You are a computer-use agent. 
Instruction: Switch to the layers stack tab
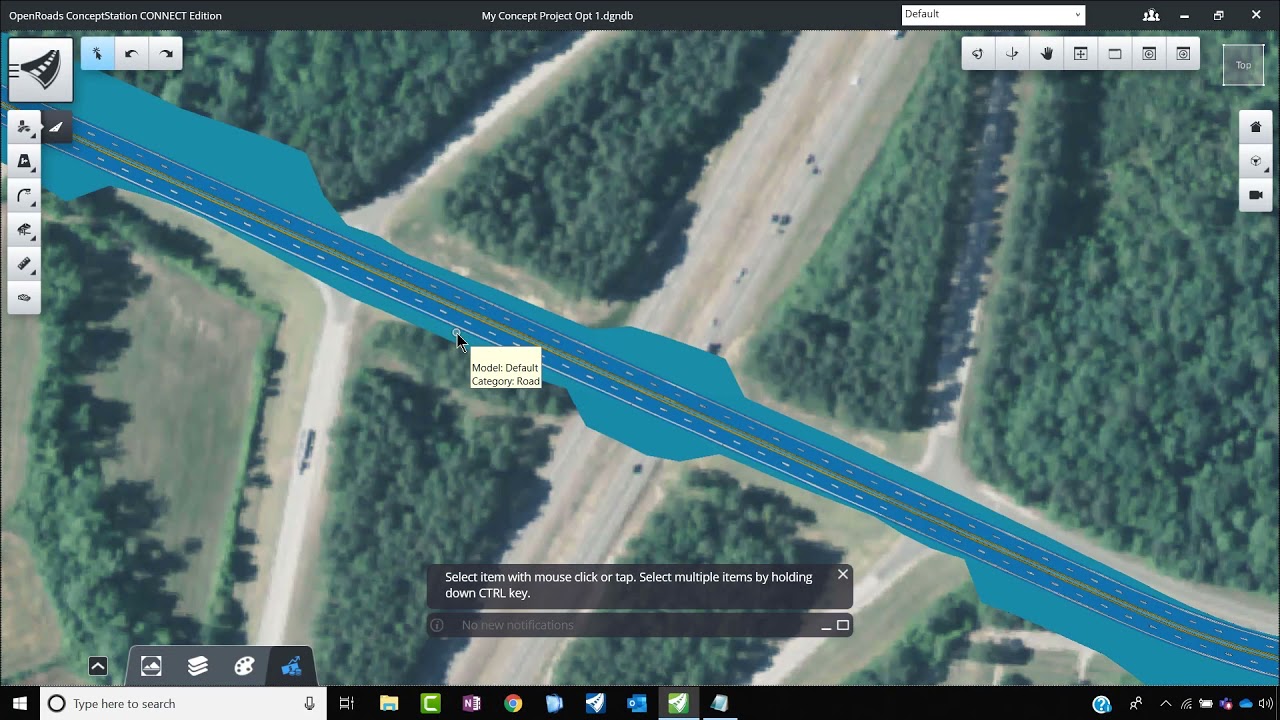(198, 666)
